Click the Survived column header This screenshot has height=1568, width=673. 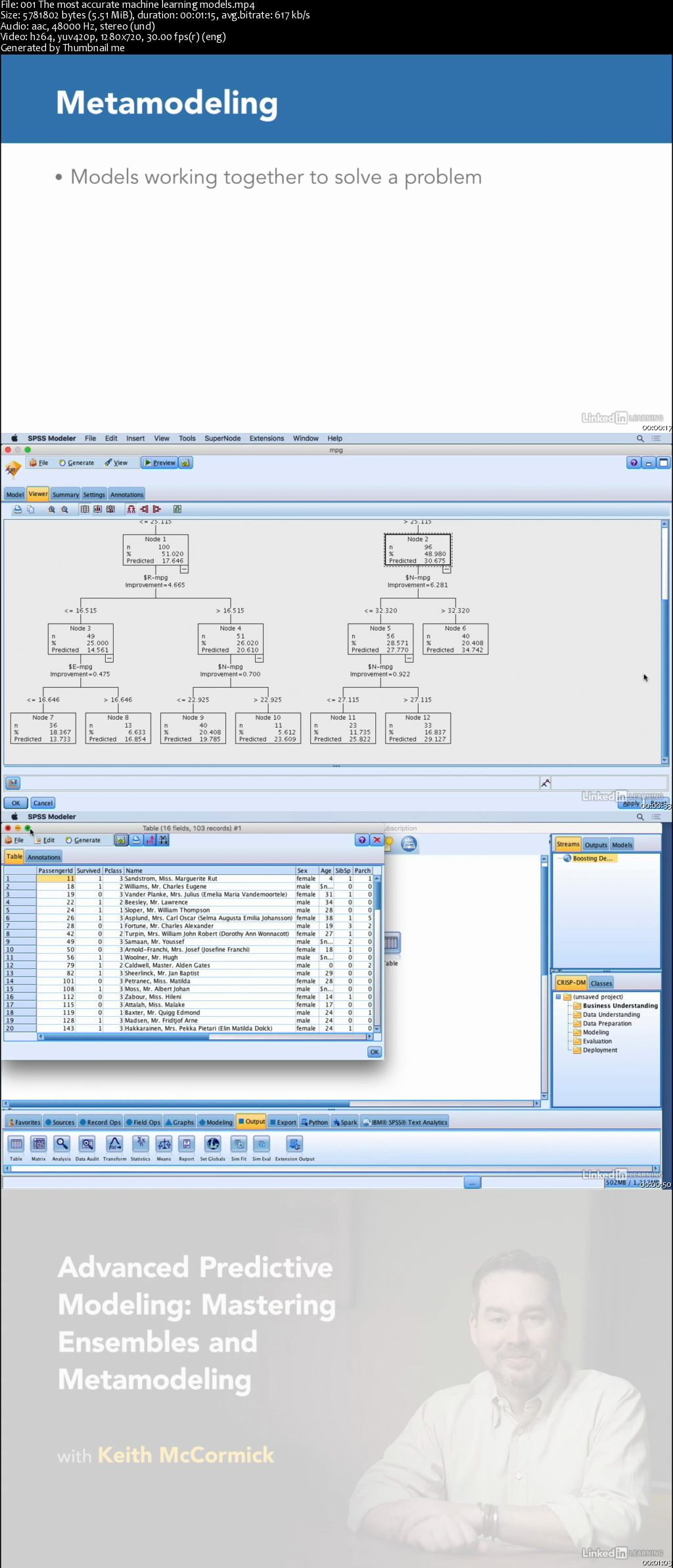89,870
